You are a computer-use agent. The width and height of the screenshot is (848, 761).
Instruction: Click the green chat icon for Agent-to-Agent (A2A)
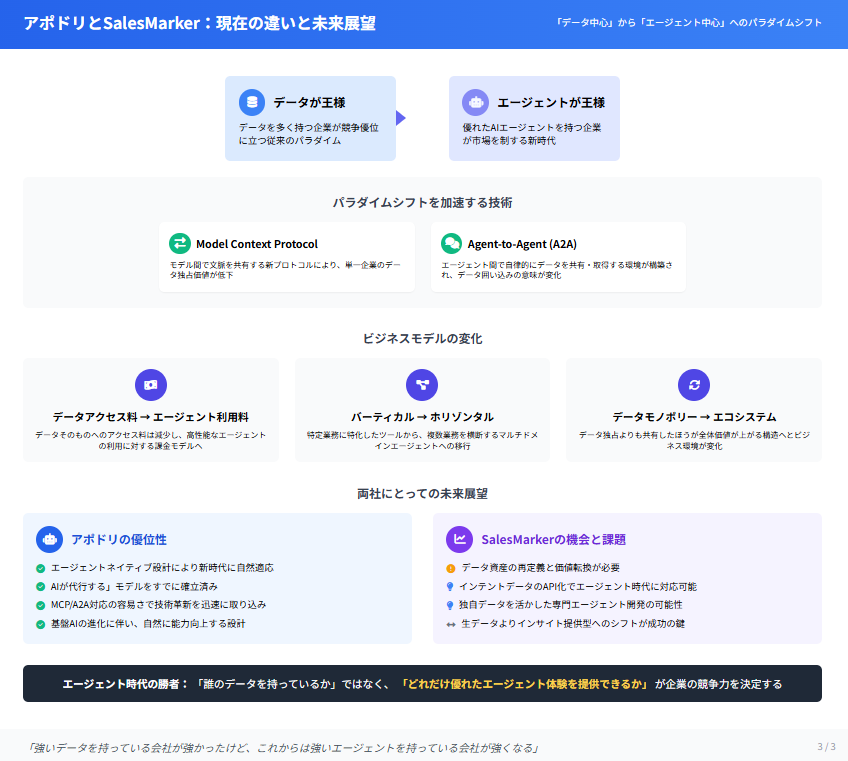click(x=452, y=243)
